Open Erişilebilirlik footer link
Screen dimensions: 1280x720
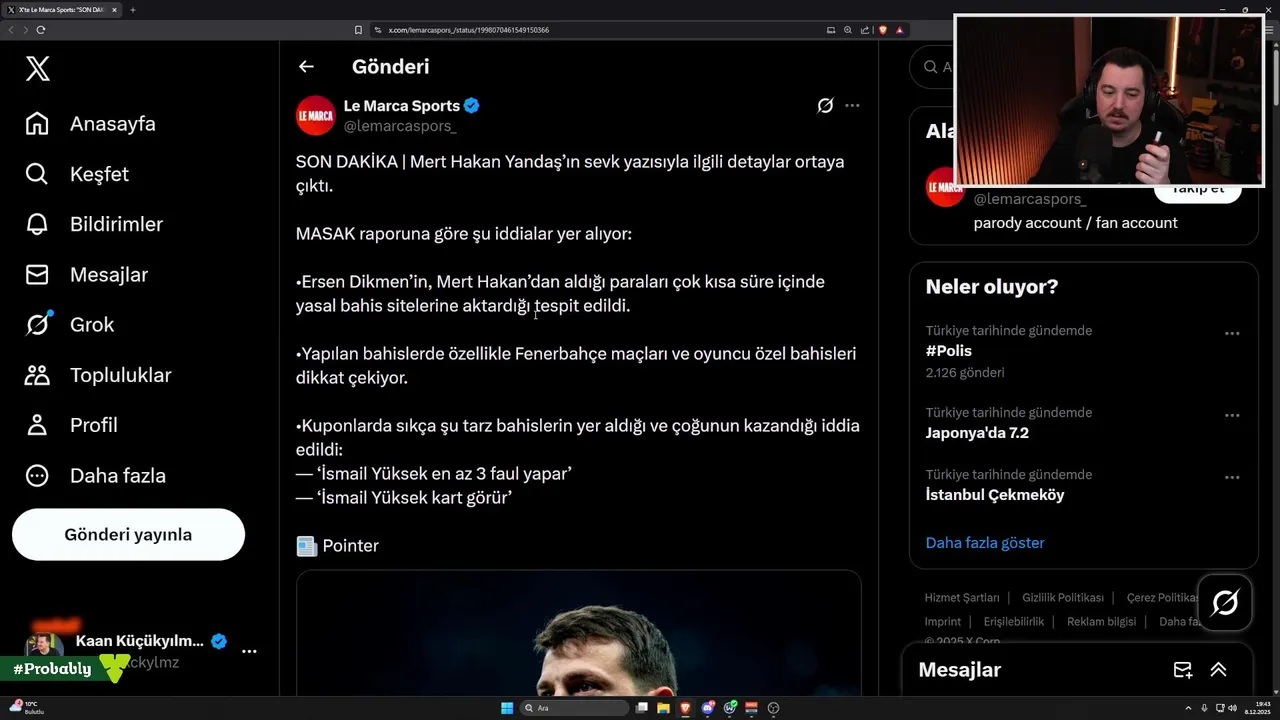pyautogui.click(x=1014, y=621)
